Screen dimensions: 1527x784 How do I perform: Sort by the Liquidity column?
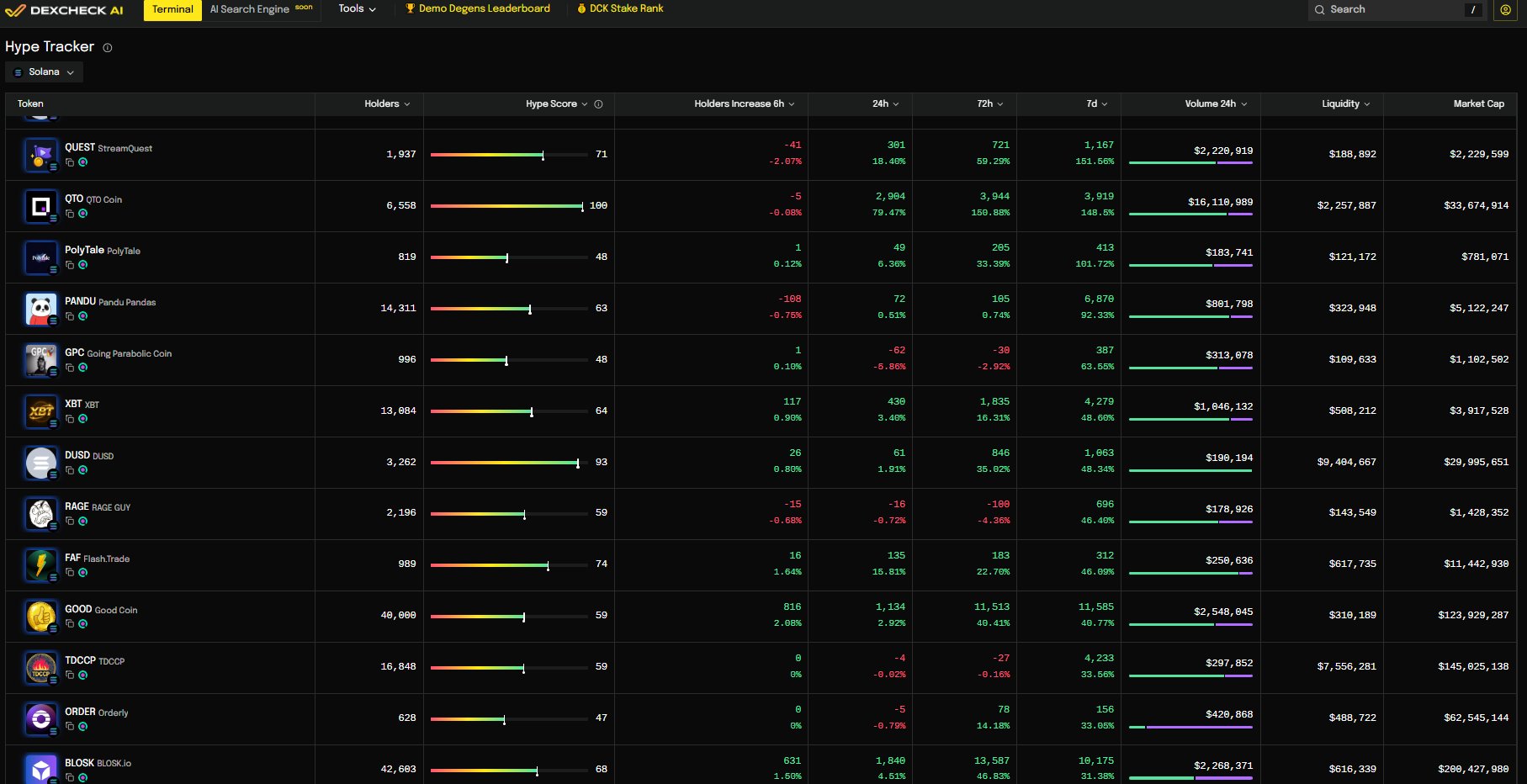pos(1345,104)
